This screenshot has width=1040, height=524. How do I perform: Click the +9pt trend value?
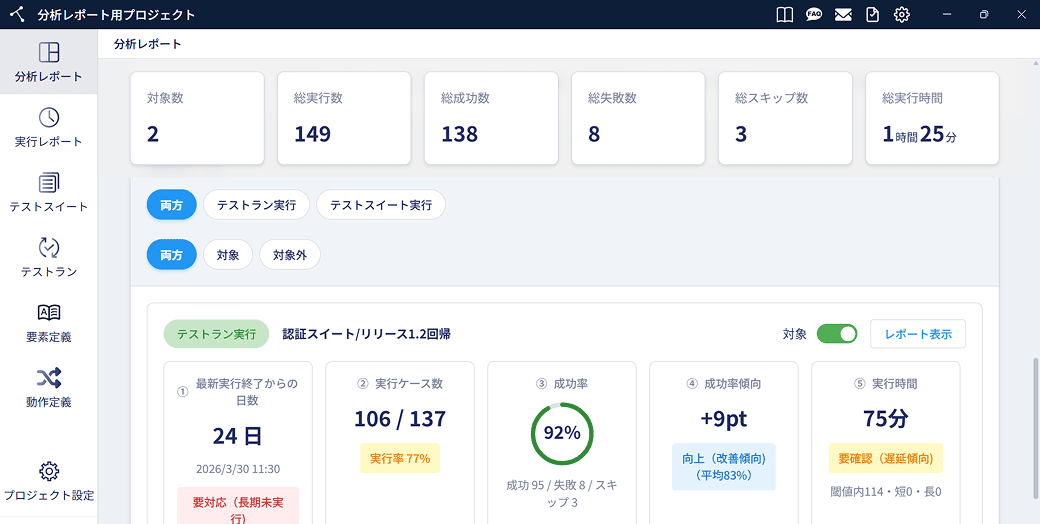pos(724,419)
